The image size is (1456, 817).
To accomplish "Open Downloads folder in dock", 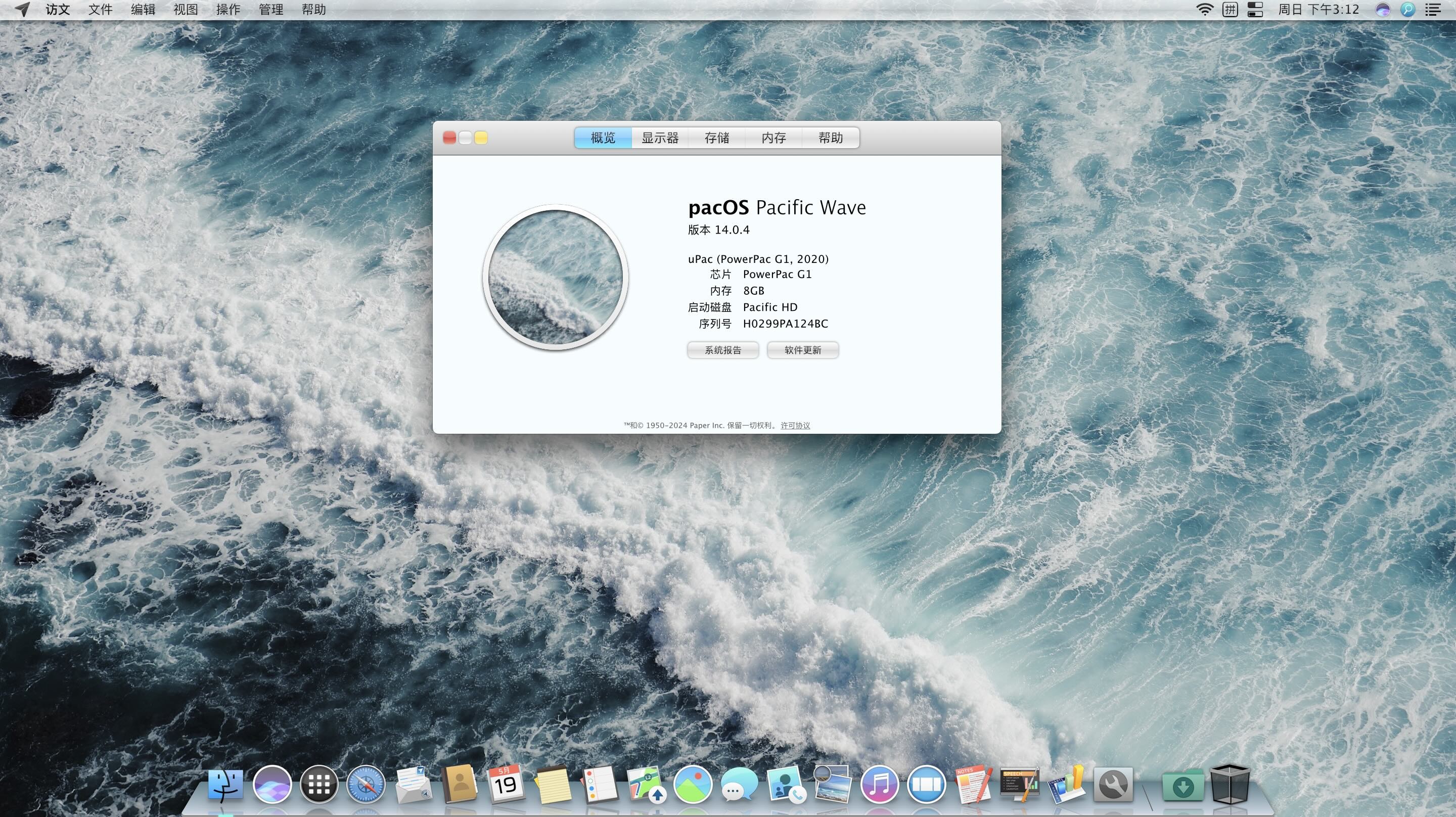I will 1182,785.
